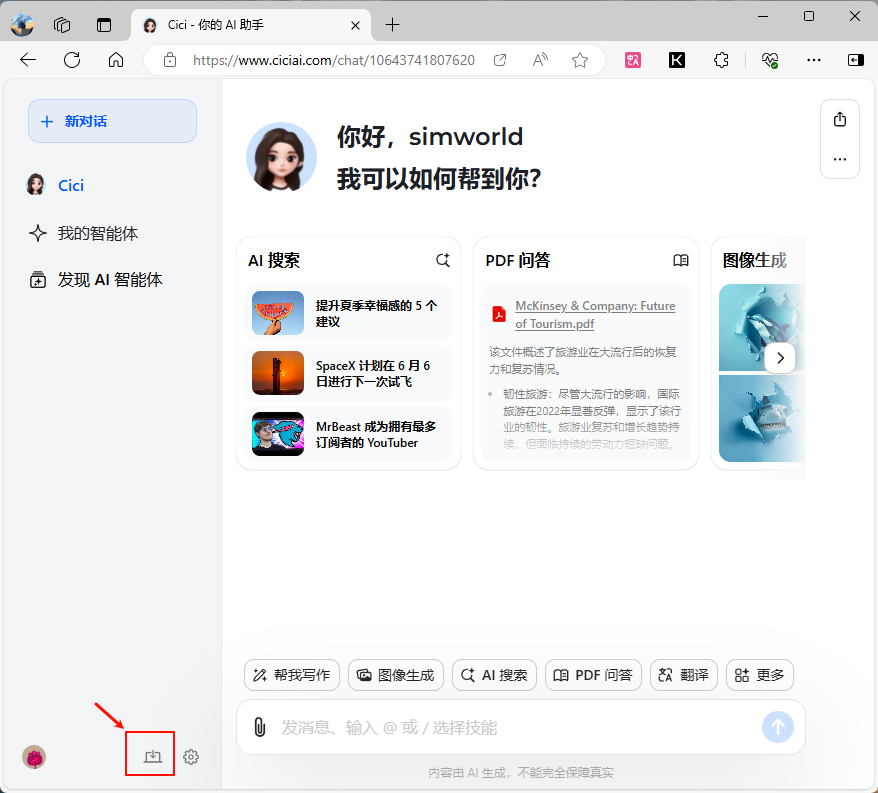Open 我的智能体 in sidebar
The width and height of the screenshot is (878, 793).
tap(97, 233)
